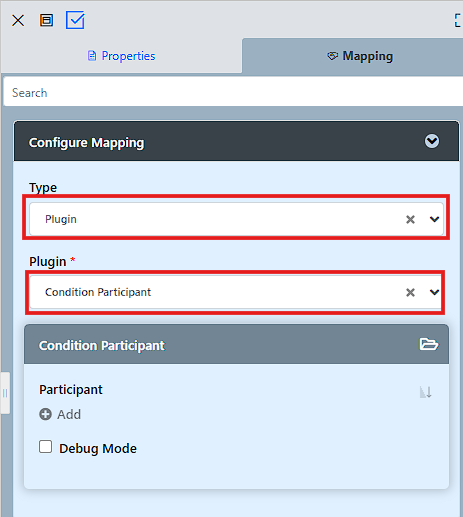Click the sort icon next to Participant
This screenshot has width=463, height=517.
426,392
